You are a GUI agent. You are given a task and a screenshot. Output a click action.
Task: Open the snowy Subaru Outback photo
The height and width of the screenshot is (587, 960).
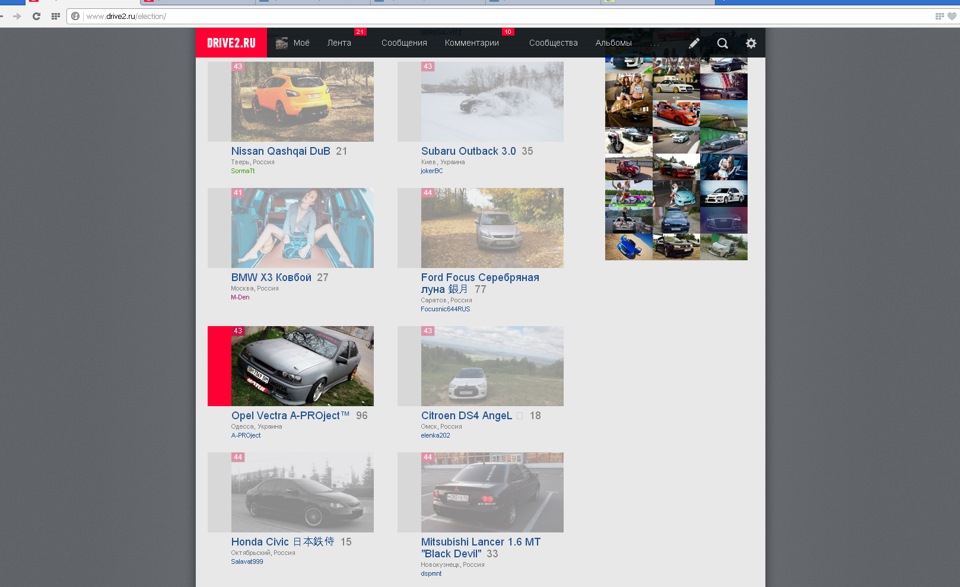tap(492, 102)
